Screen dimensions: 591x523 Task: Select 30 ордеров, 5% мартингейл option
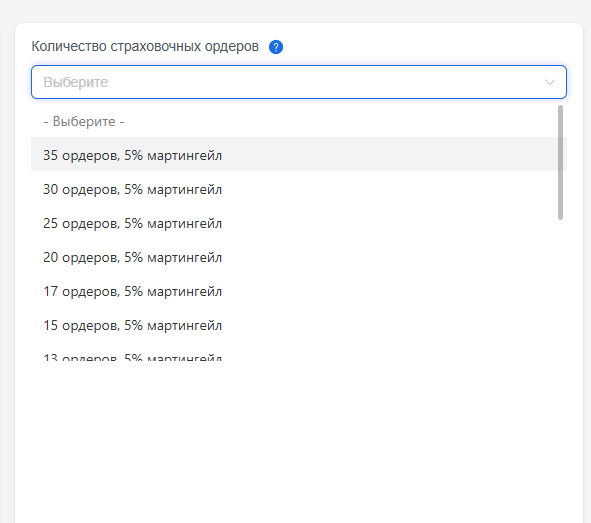(x=299, y=189)
